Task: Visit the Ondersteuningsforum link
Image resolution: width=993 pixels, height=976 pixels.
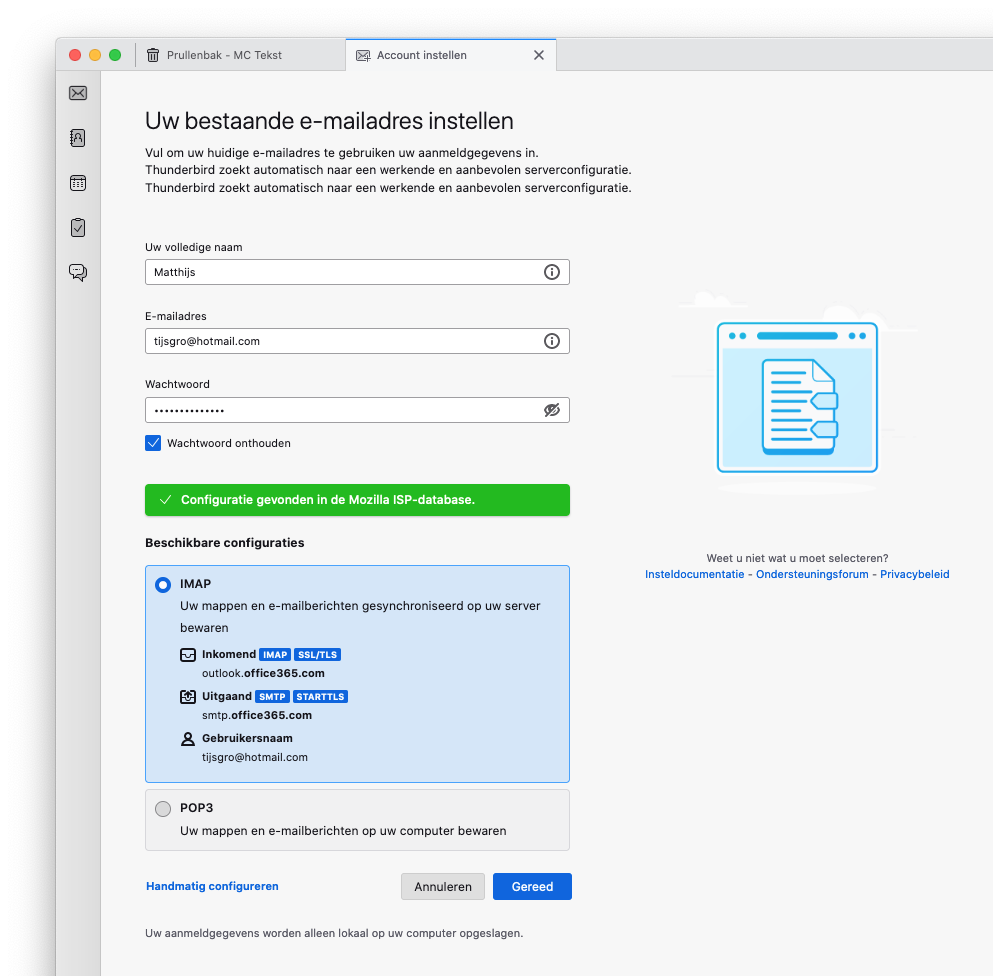Action: coord(812,574)
